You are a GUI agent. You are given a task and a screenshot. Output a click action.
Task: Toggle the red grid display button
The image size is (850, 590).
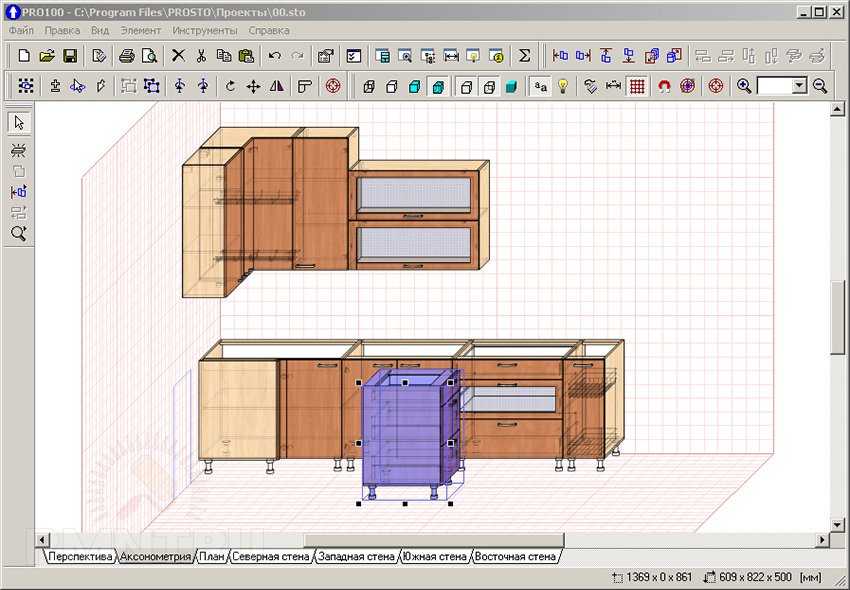coord(637,86)
